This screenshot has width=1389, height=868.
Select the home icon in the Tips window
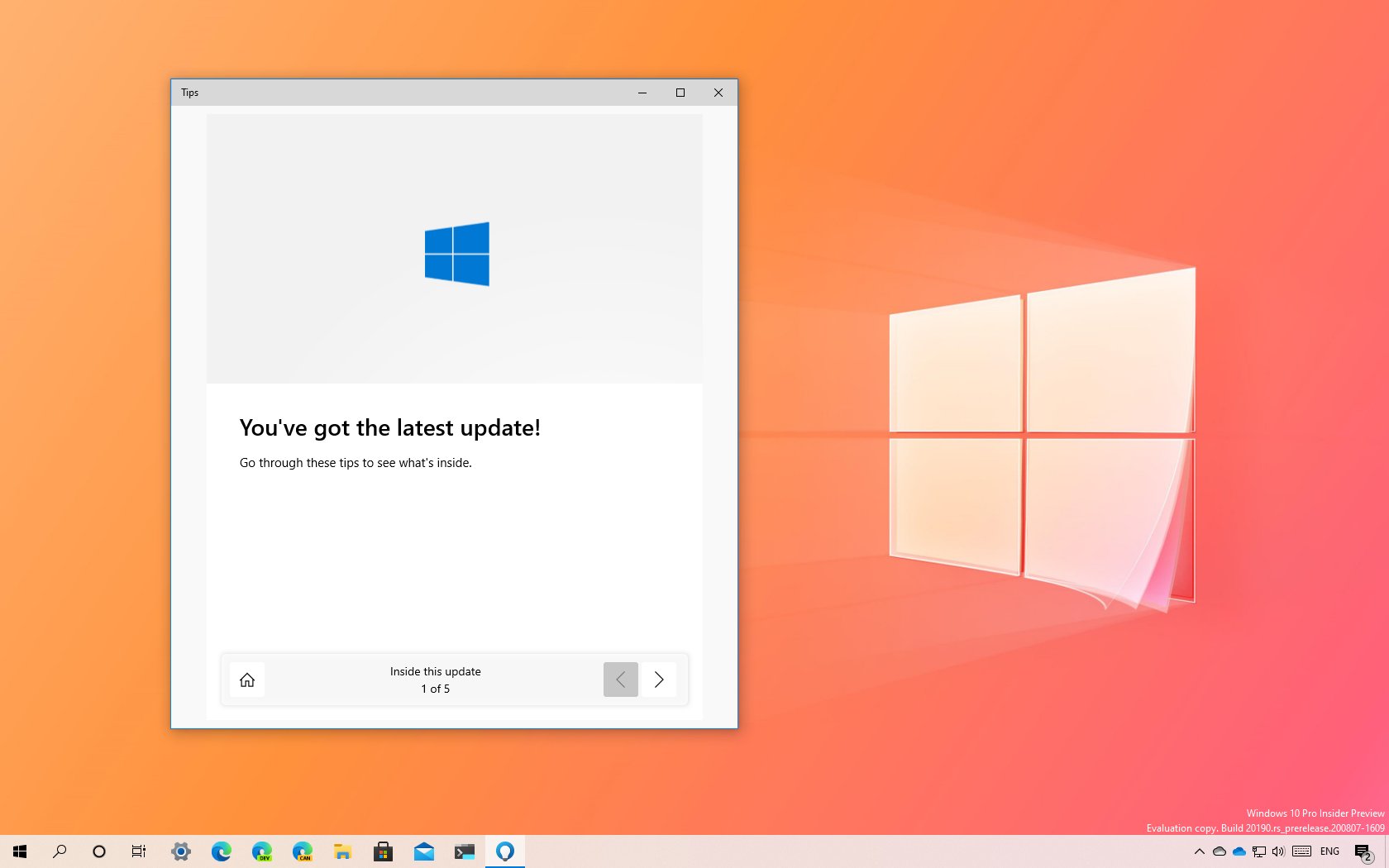[x=246, y=680]
